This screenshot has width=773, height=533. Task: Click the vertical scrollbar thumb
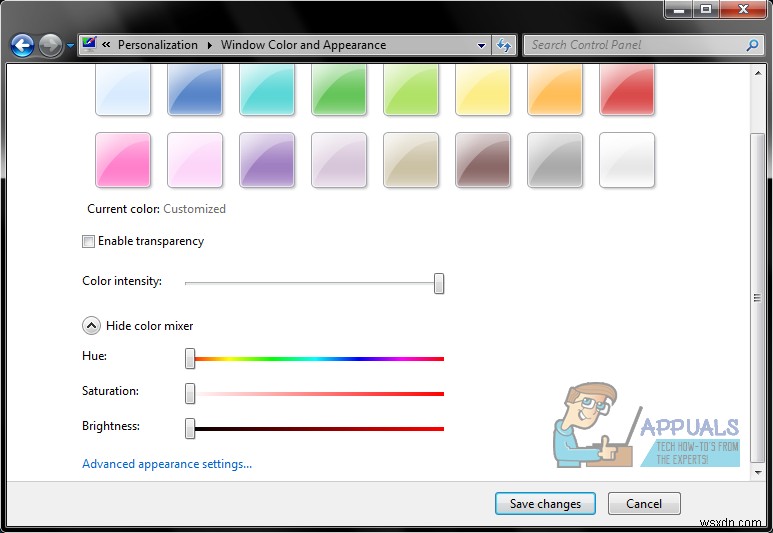[758, 297]
